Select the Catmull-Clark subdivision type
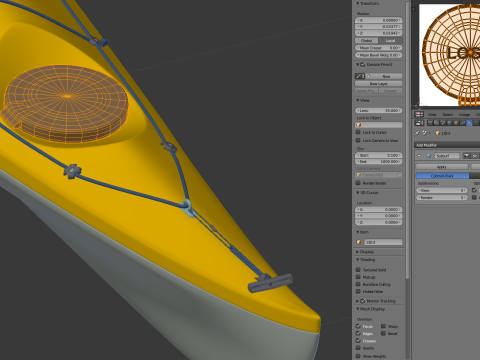 click(442, 176)
